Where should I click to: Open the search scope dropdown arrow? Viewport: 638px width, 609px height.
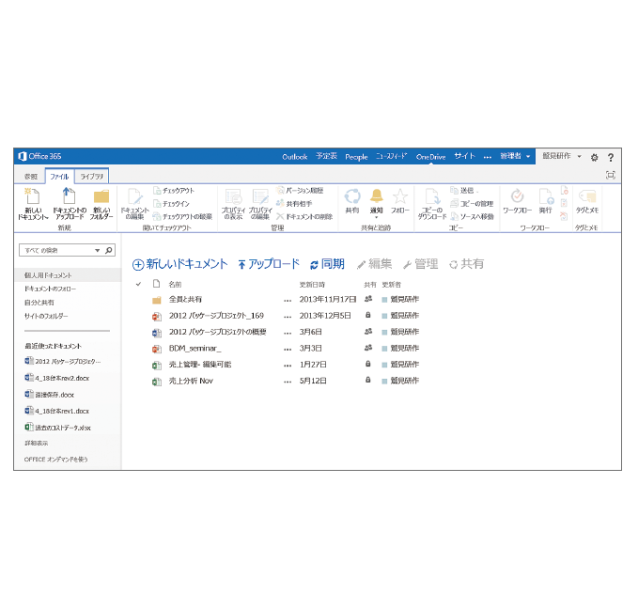pyautogui.click(x=97, y=250)
